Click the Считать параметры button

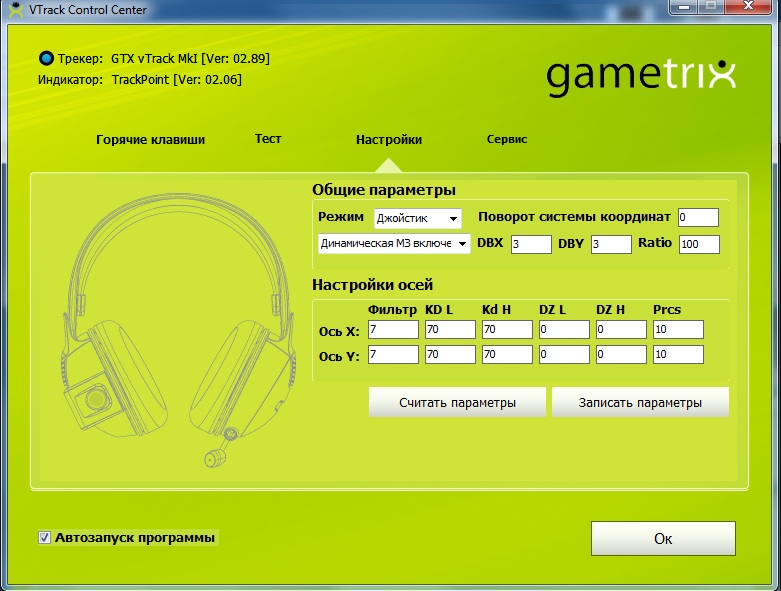pyautogui.click(x=457, y=402)
